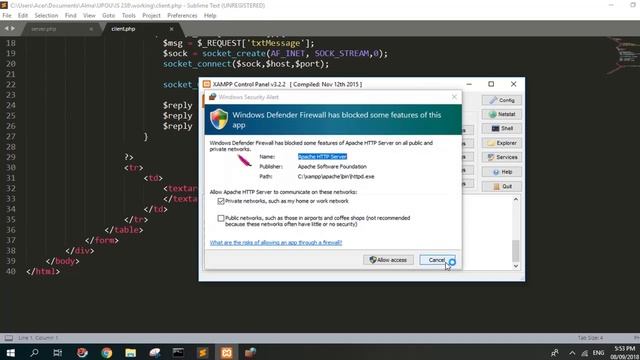Click line number 30 in the gutter
This screenshot has height=360, width=640.
[x=11, y=168]
